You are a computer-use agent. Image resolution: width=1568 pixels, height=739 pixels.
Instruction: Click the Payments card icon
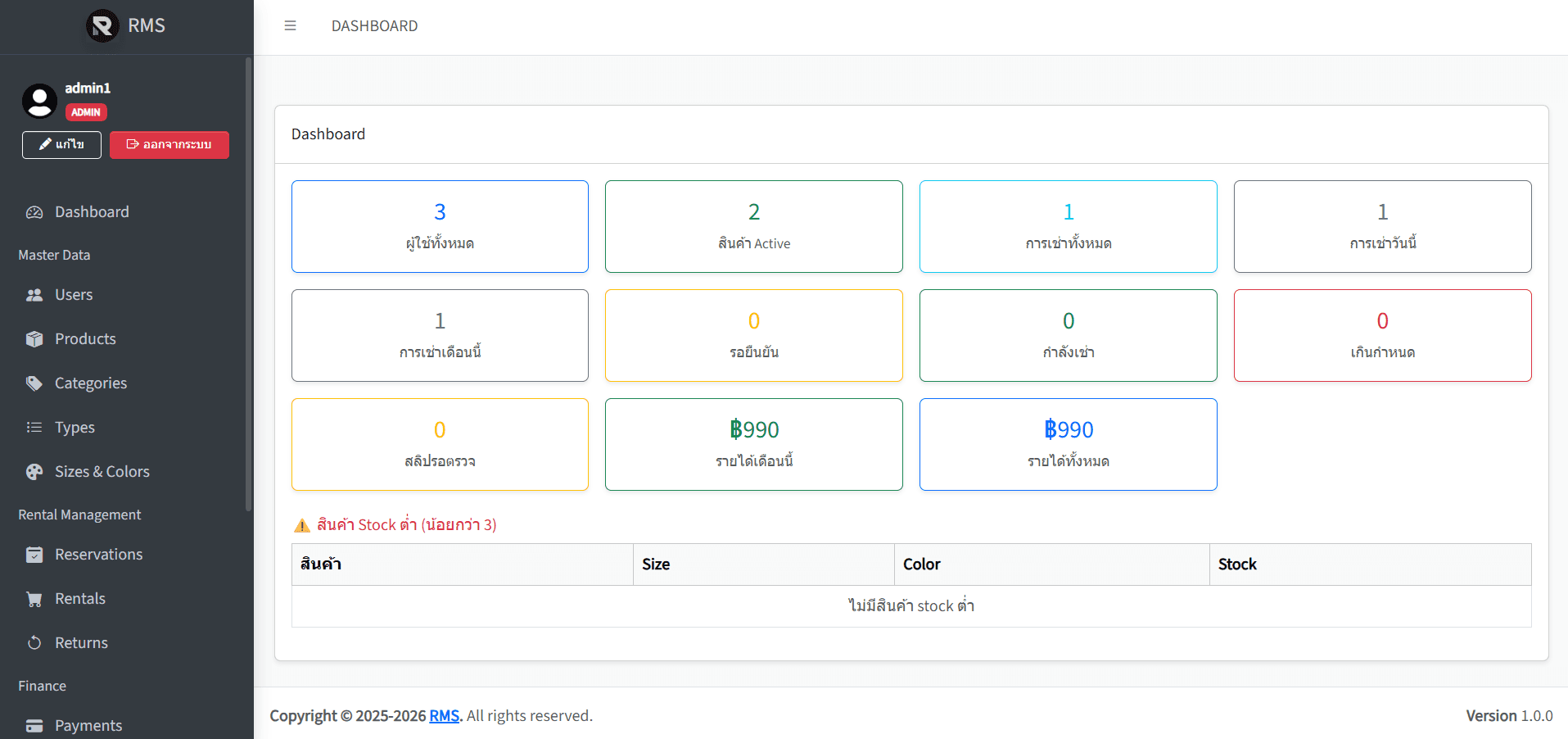point(34,726)
